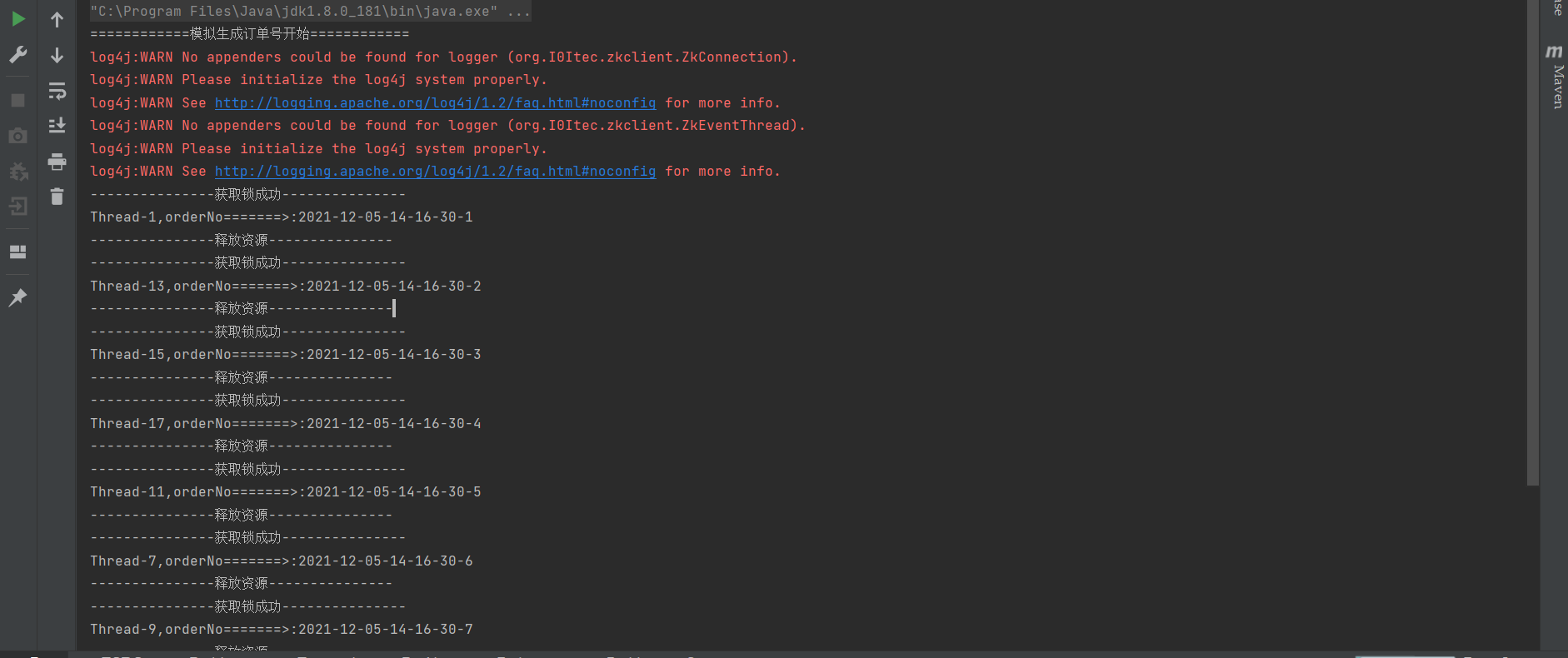Viewport: 1568px width, 658px height.
Task: Open the first log4j noconfig FAQ link
Action: click(x=435, y=102)
